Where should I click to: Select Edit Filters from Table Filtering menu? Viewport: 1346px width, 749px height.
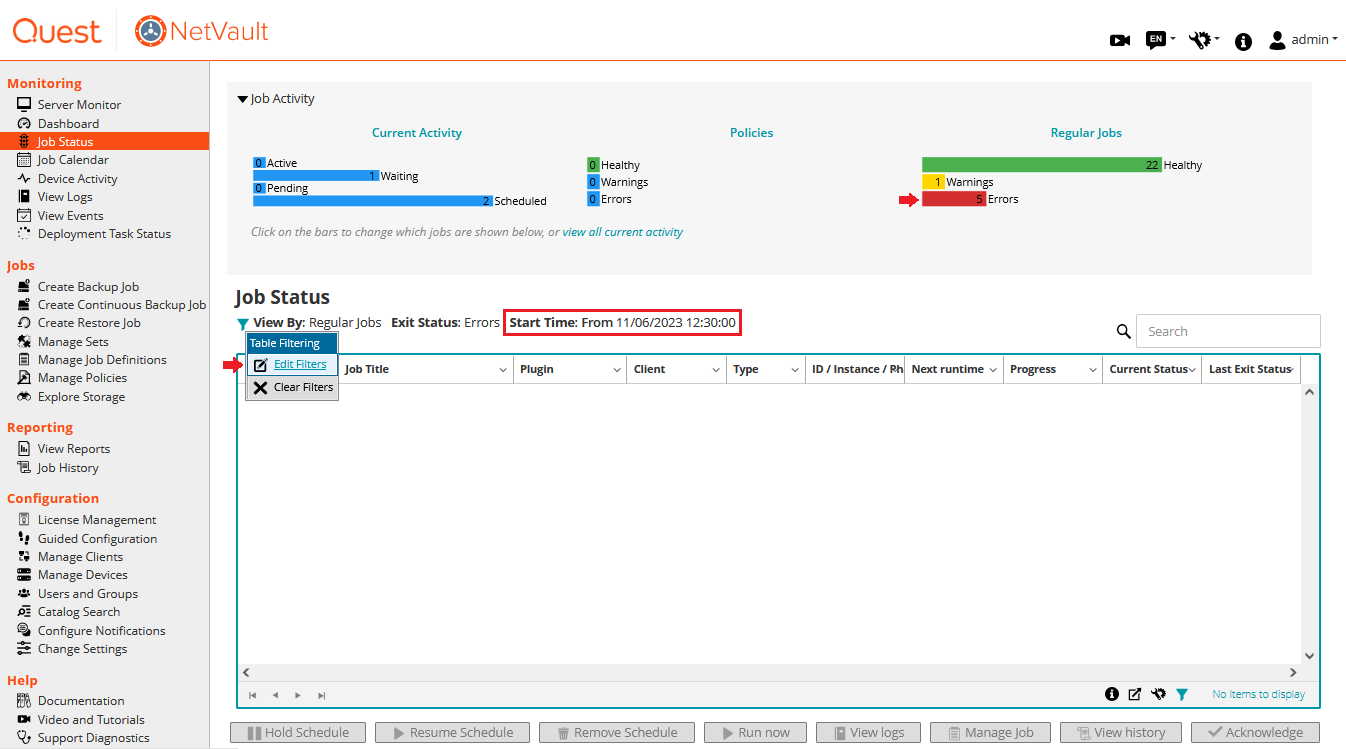299,365
